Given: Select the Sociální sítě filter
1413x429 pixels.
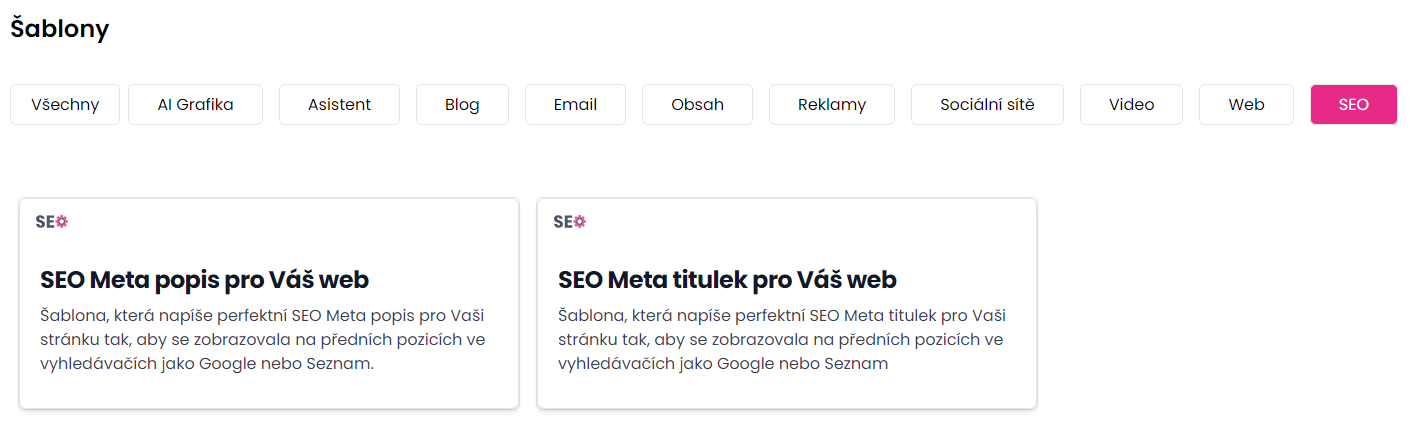Looking at the screenshot, I should (x=987, y=104).
